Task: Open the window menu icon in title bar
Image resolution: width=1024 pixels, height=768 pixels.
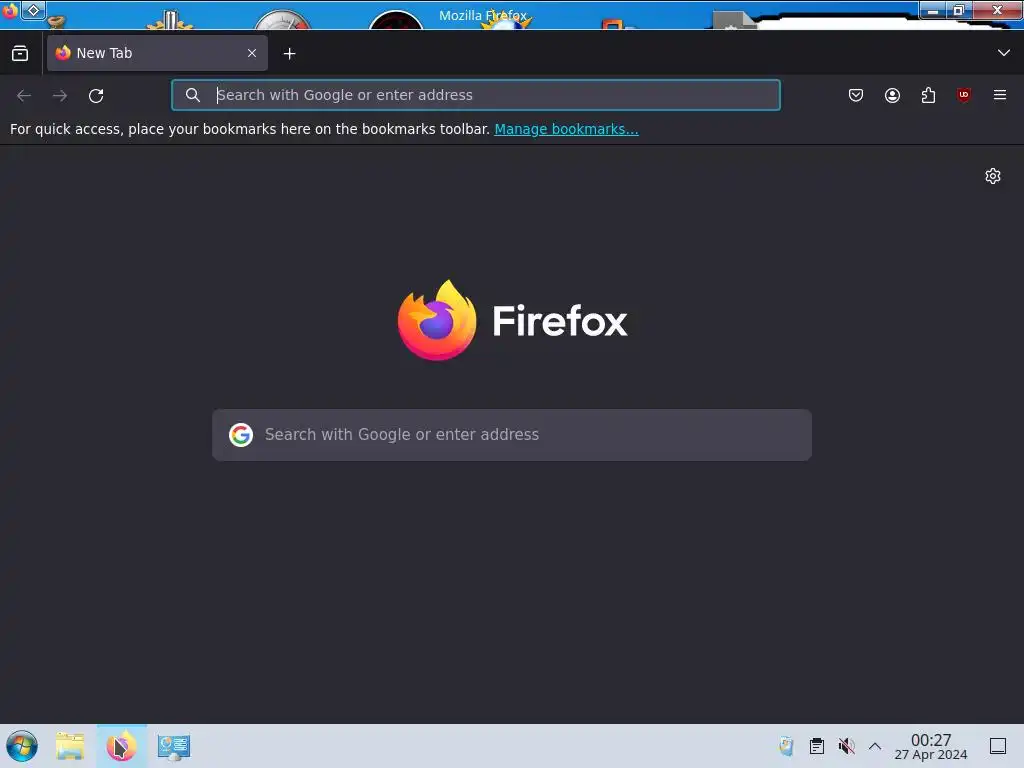Action: [10, 11]
